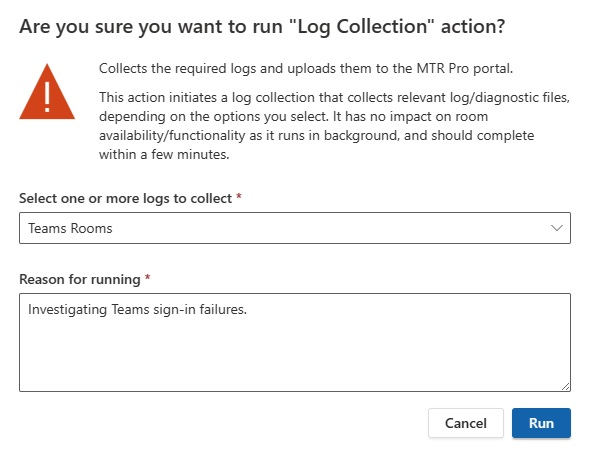Screen dimensions: 591x458
Task: Click the 'Collects the required logs' description line
Action: 306,69
